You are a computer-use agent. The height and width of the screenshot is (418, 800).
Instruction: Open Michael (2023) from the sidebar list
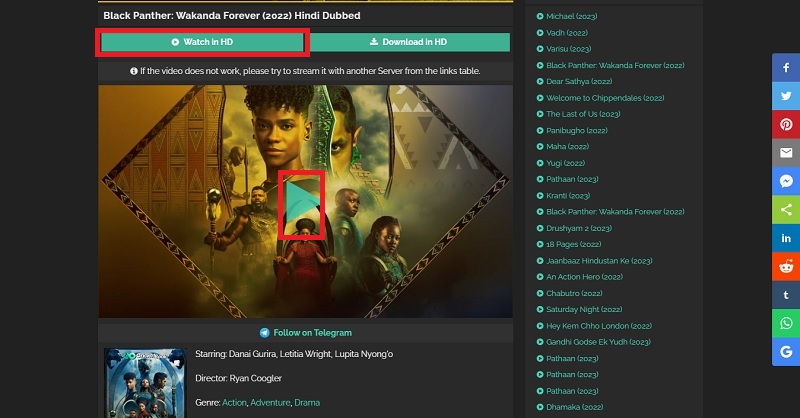click(567, 16)
